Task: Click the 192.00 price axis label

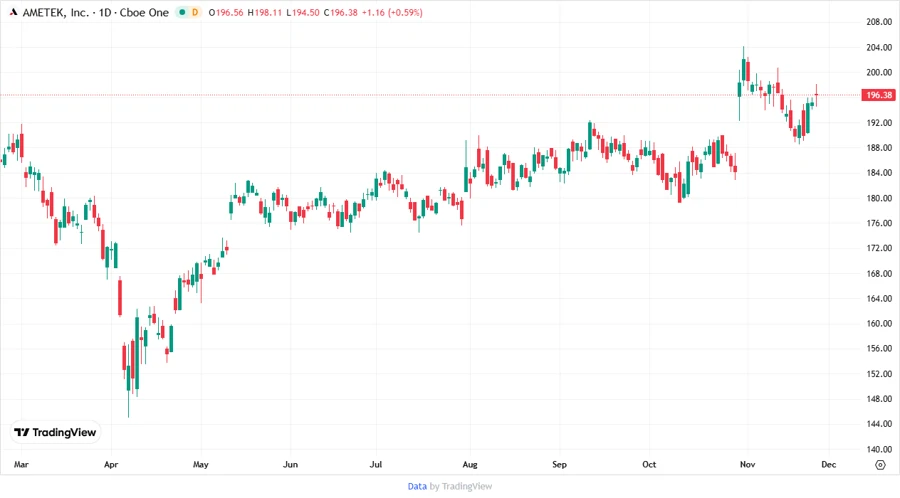Action: (879, 123)
